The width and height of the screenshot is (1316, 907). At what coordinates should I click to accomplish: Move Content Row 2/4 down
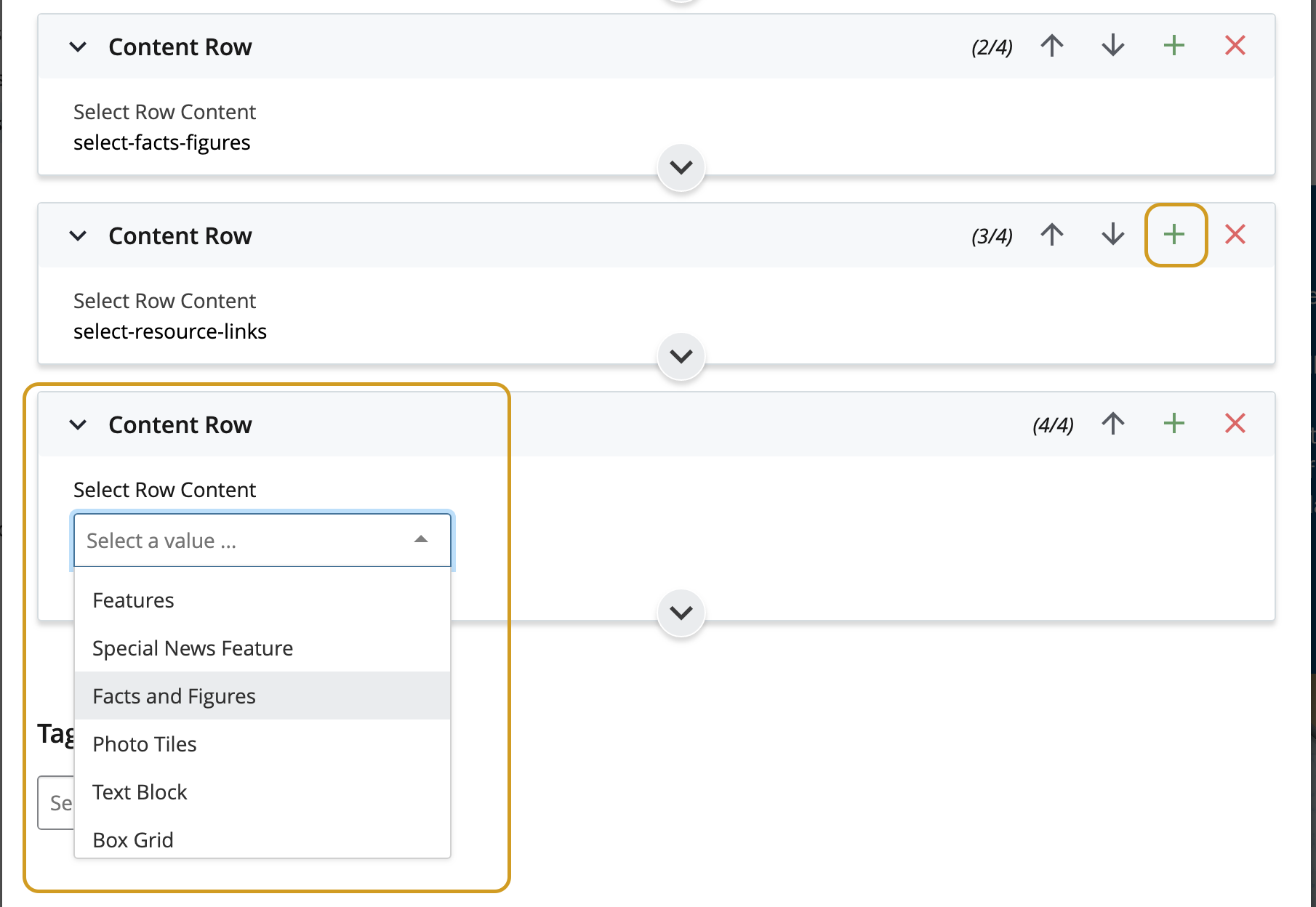1112,47
